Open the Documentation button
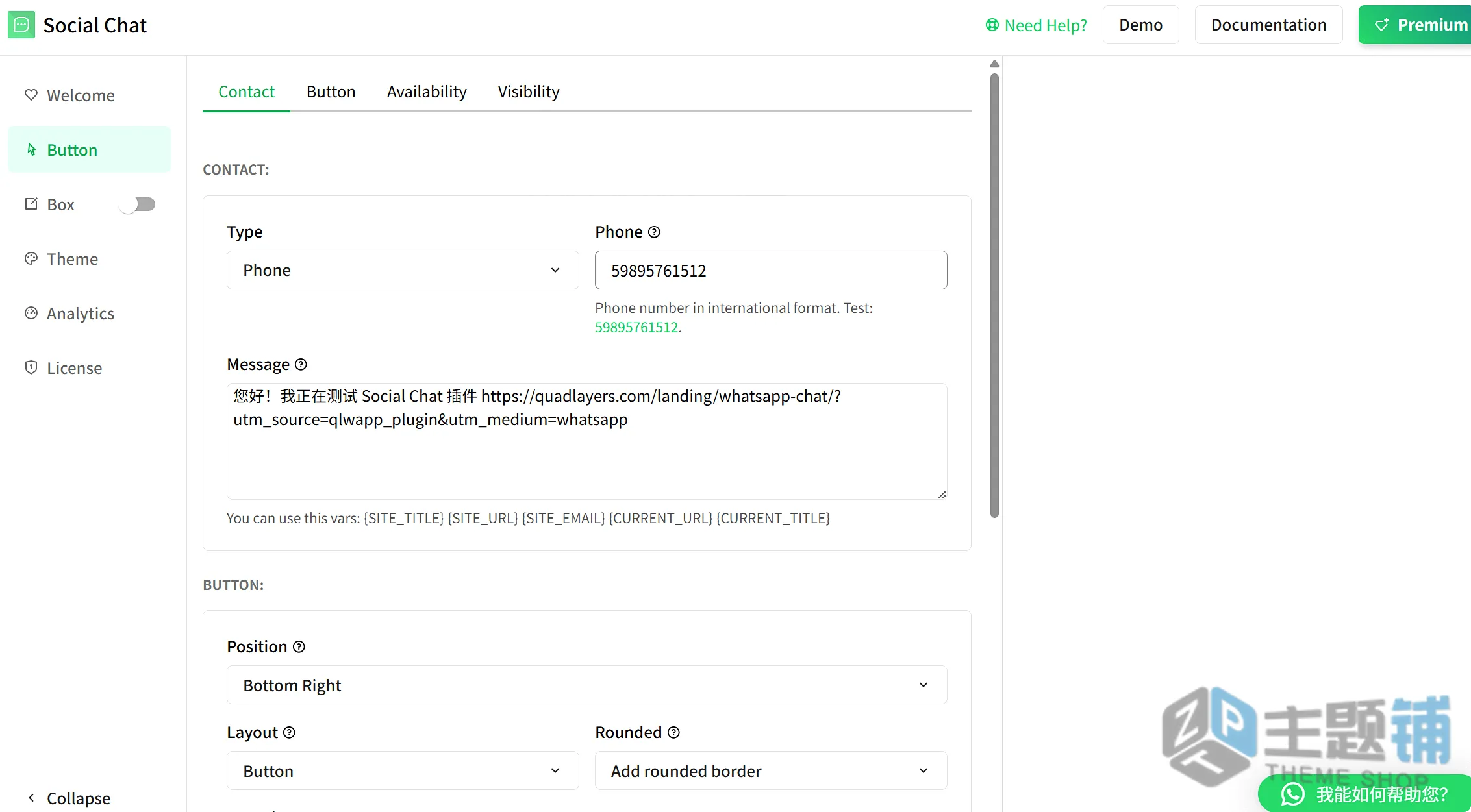 tap(1268, 25)
